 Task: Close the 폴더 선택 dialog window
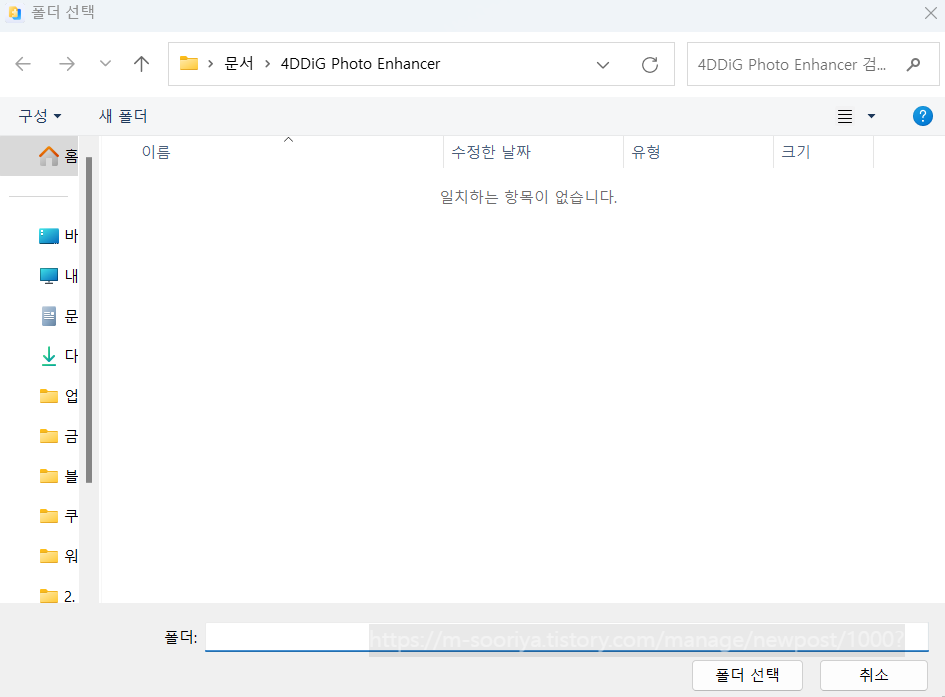[931, 13]
